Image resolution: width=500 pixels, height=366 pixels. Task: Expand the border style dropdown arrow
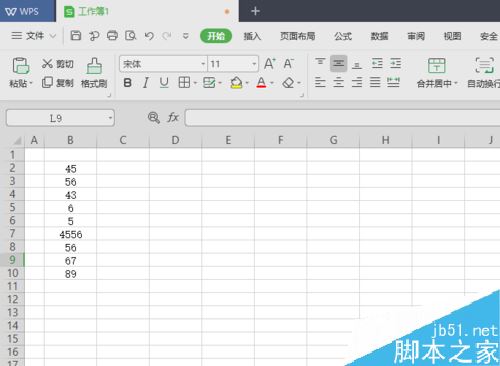click(x=195, y=83)
